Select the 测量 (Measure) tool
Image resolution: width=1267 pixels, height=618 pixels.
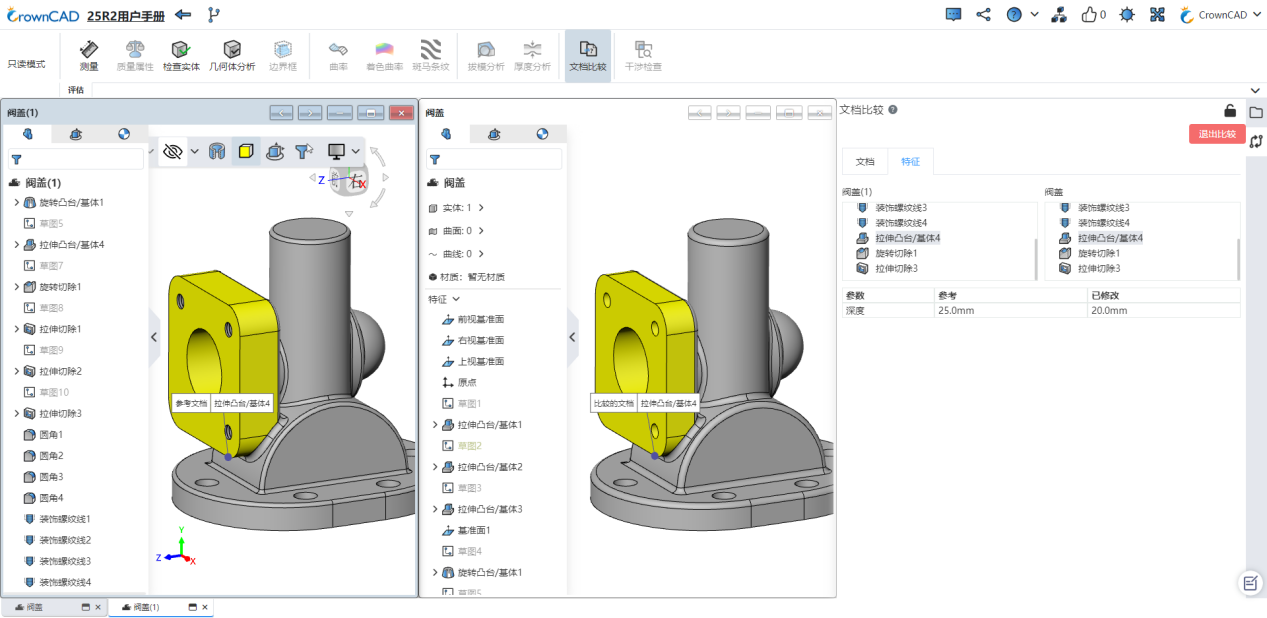click(x=89, y=55)
